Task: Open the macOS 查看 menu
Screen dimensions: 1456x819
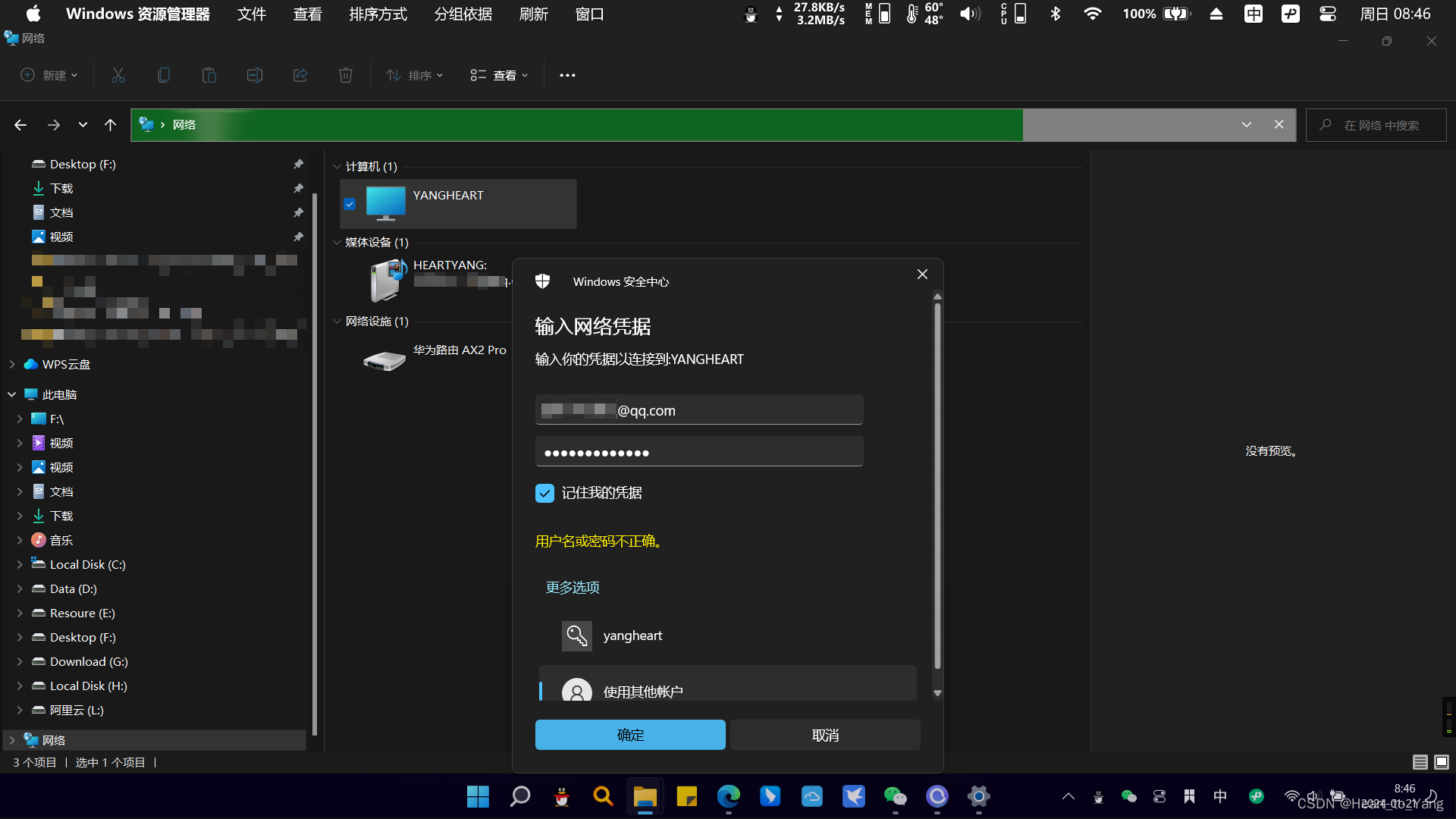Action: [x=307, y=14]
